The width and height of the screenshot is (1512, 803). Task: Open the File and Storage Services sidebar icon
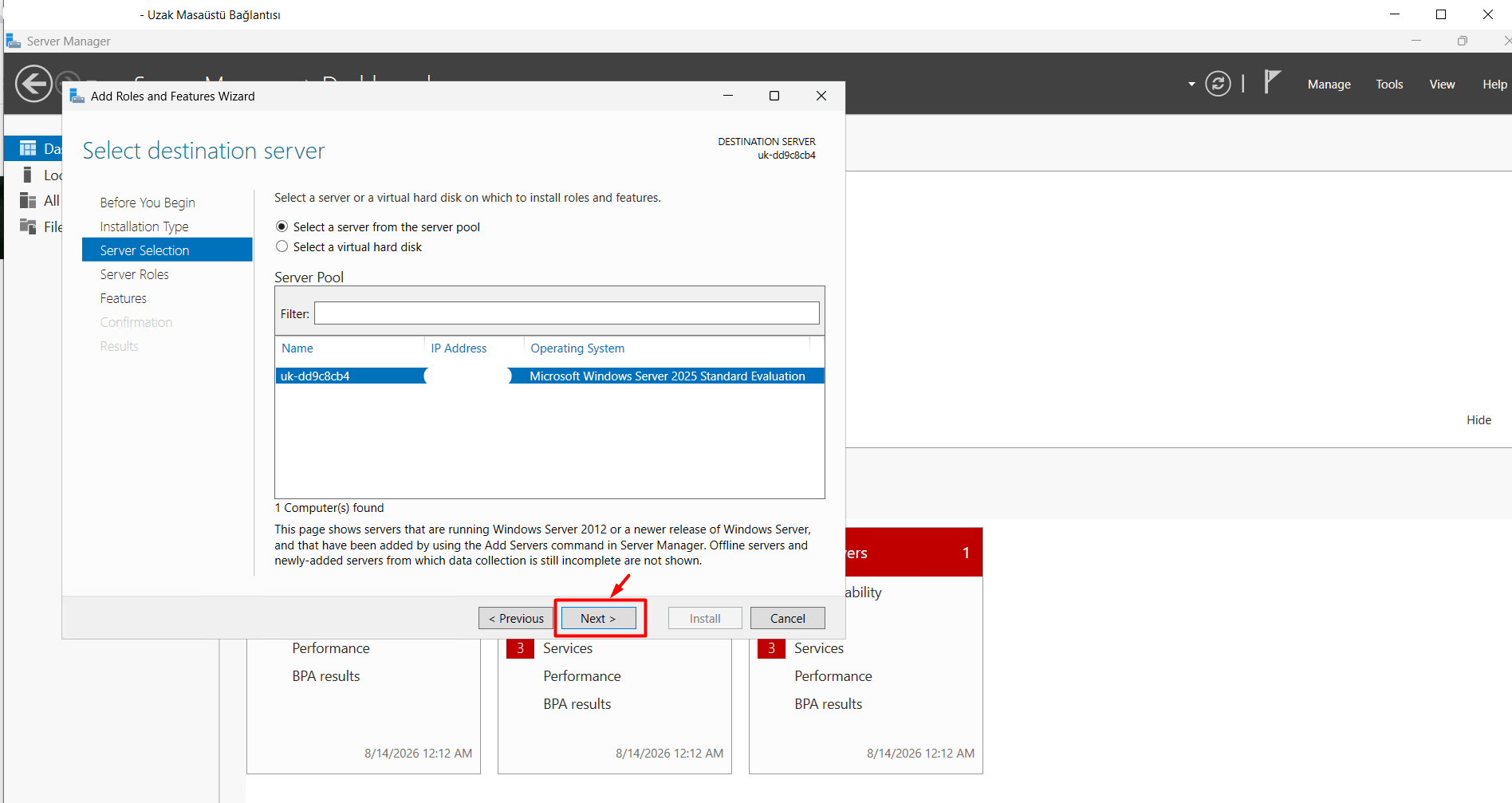28,226
